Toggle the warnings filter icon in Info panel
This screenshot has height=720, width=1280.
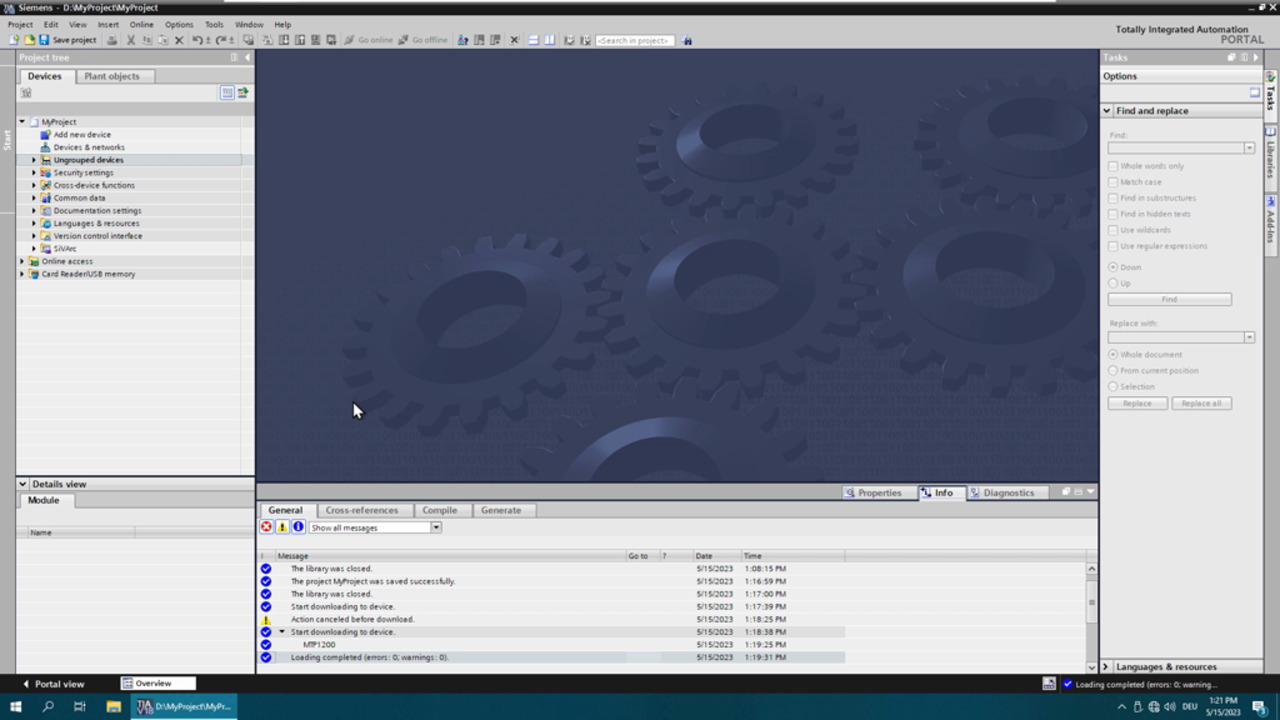[282, 527]
